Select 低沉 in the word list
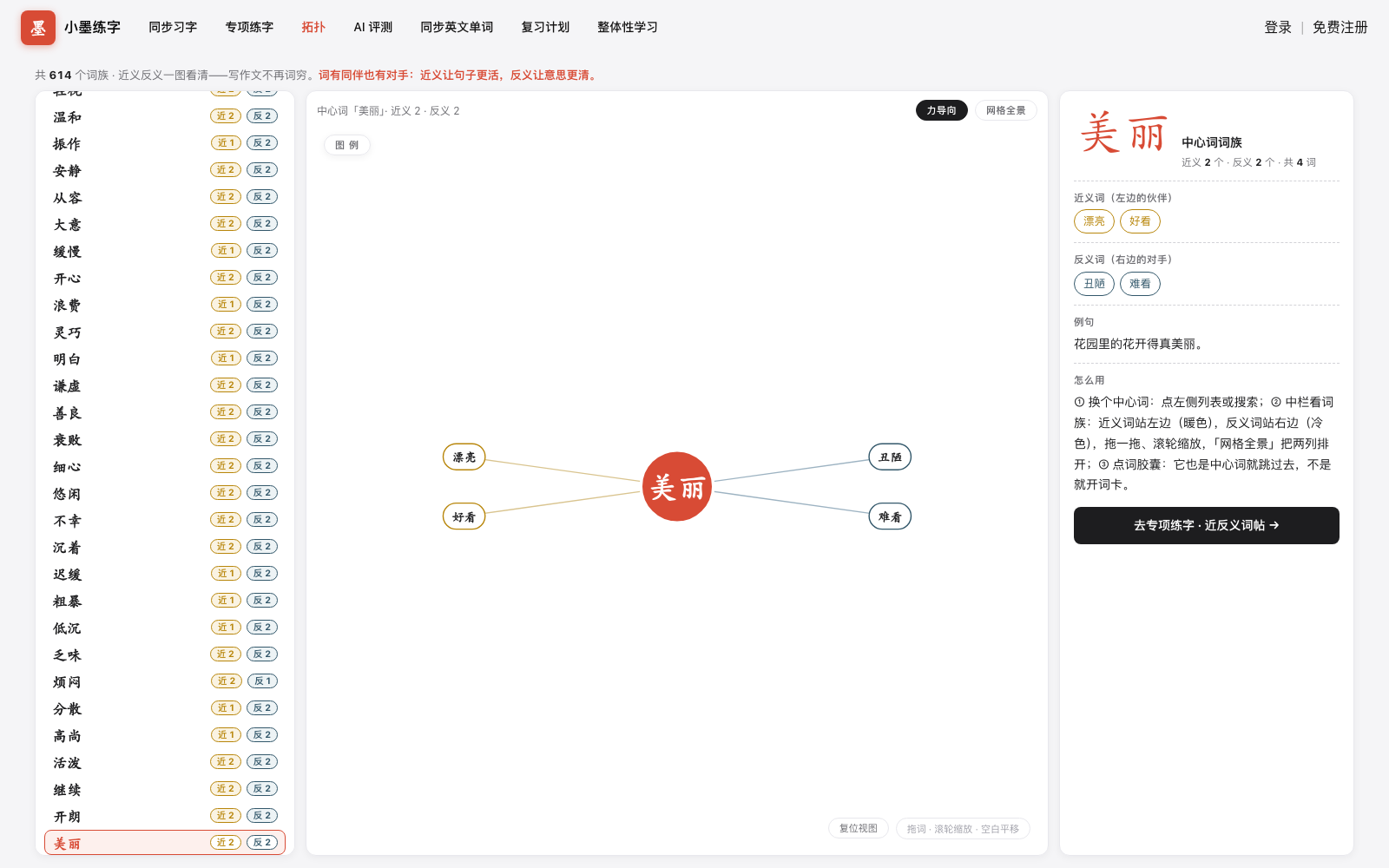 [x=165, y=628]
